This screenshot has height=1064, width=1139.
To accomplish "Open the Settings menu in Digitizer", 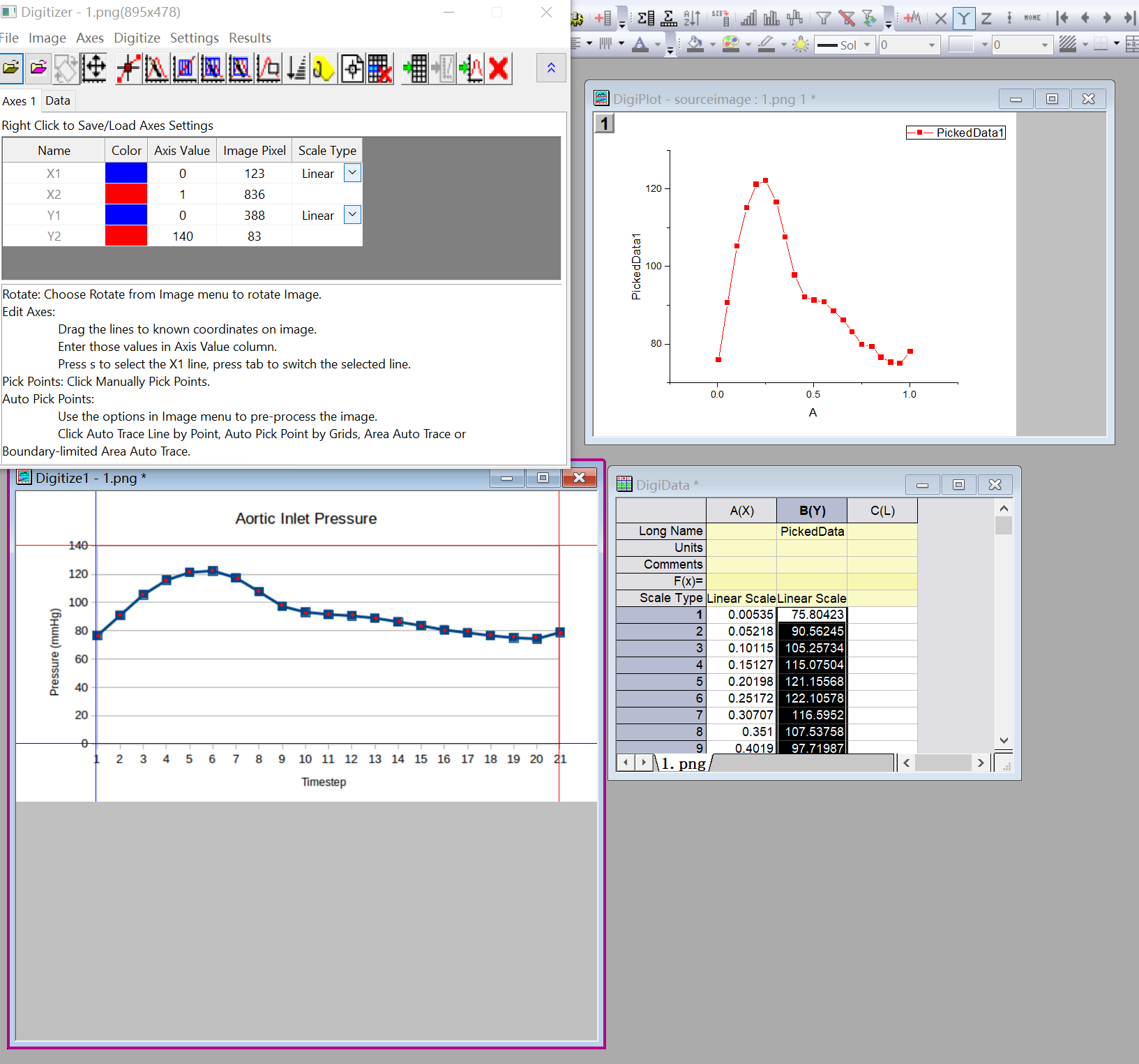I will click(x=195, y=38).
